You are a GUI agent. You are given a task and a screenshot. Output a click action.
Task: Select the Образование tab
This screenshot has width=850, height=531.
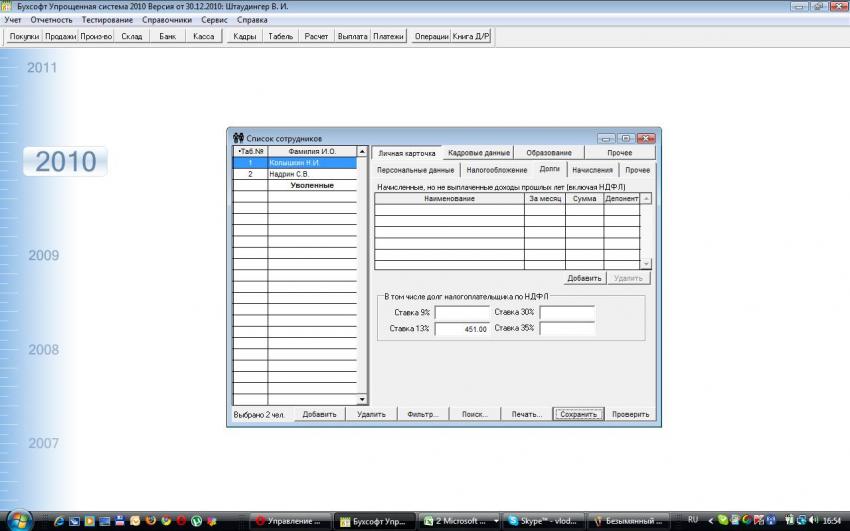549,153
